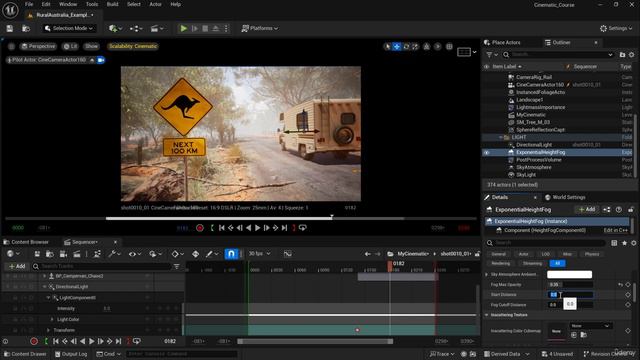The image size is (640, 360).
Task: Open the Selection Mode dropdown
Action: click(x=69, y=28)
